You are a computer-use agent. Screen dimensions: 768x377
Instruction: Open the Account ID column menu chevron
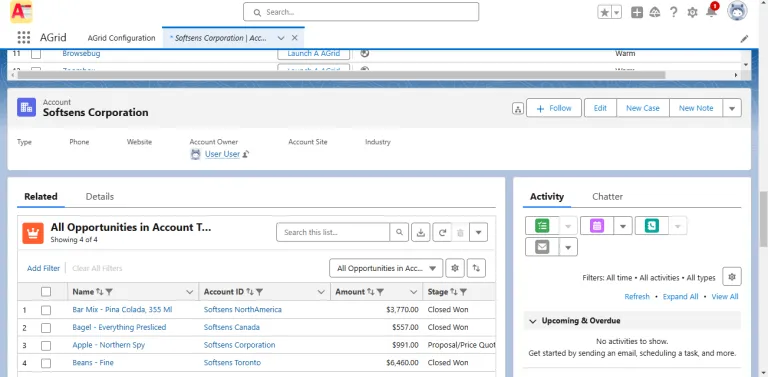tap(321, 292)
